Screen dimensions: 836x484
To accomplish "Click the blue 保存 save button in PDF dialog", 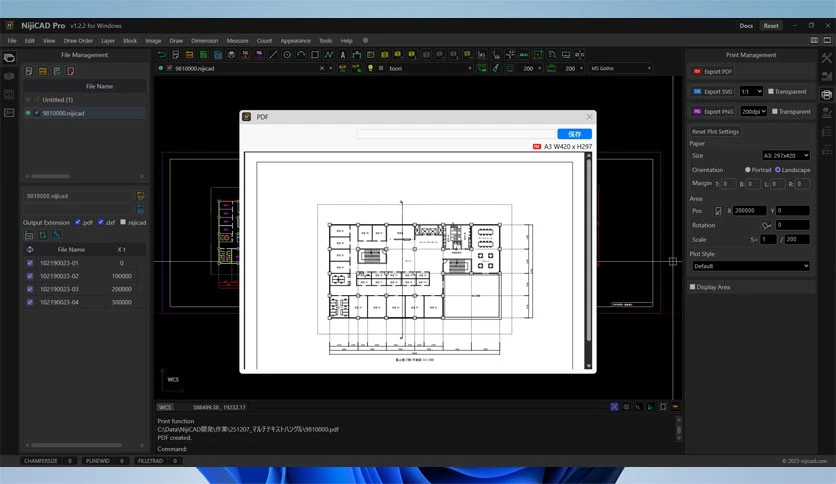I will pyautogui.click(x=574, y=134).
